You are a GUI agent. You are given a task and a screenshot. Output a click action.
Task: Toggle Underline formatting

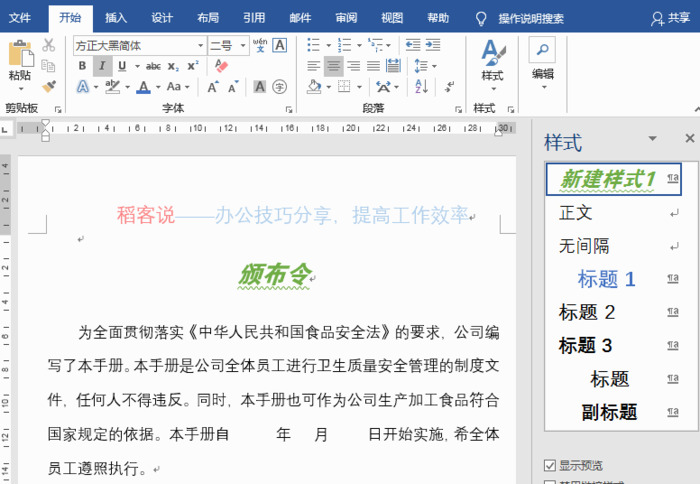122,66
